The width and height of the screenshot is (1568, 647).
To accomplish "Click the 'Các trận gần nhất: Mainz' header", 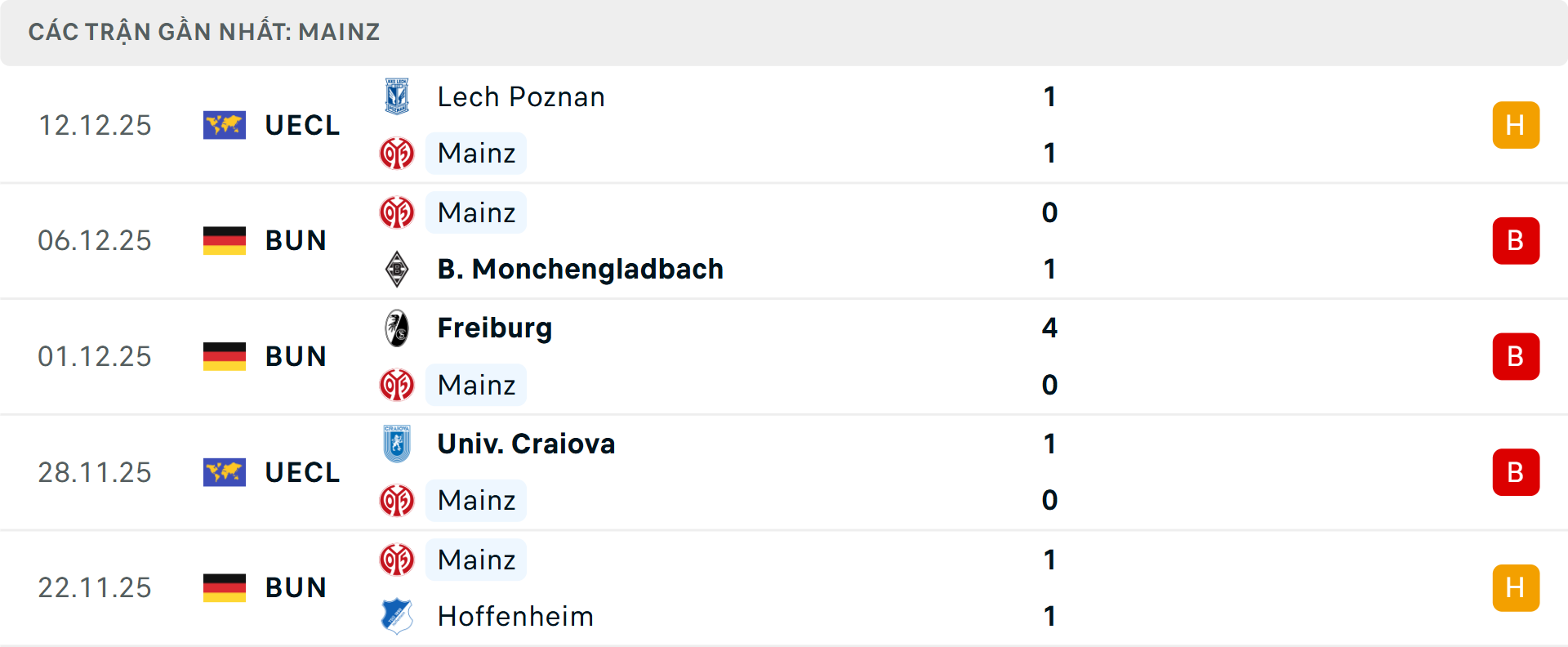I will click(x=204, y=32).
